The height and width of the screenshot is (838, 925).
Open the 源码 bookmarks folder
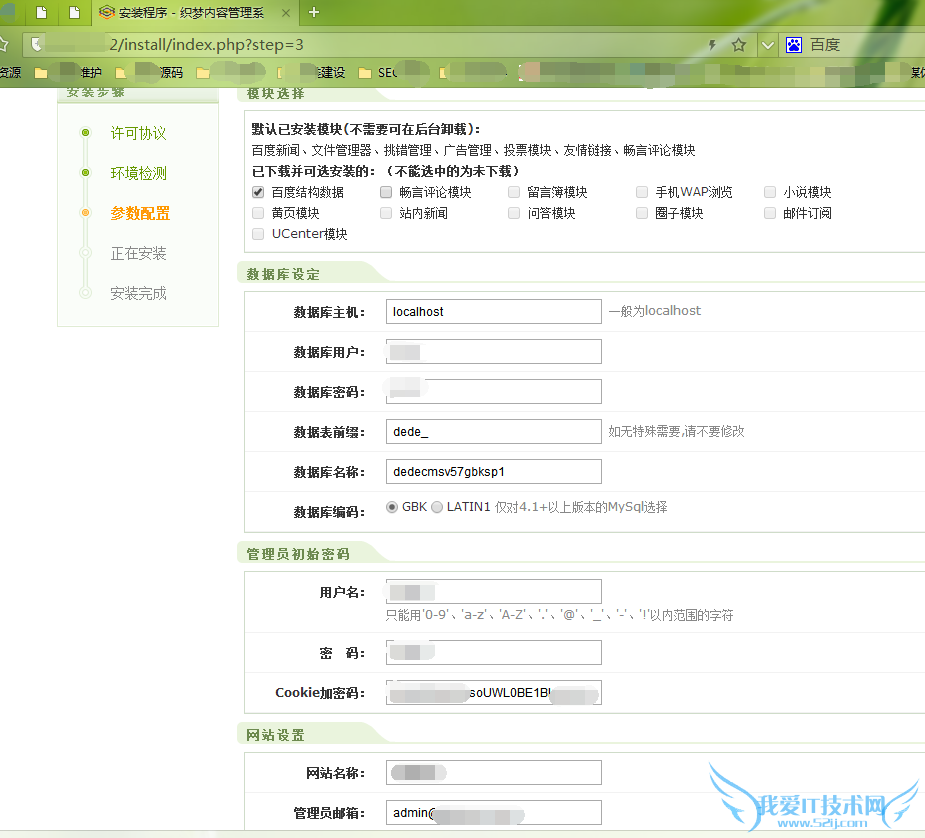coord(172,72)
